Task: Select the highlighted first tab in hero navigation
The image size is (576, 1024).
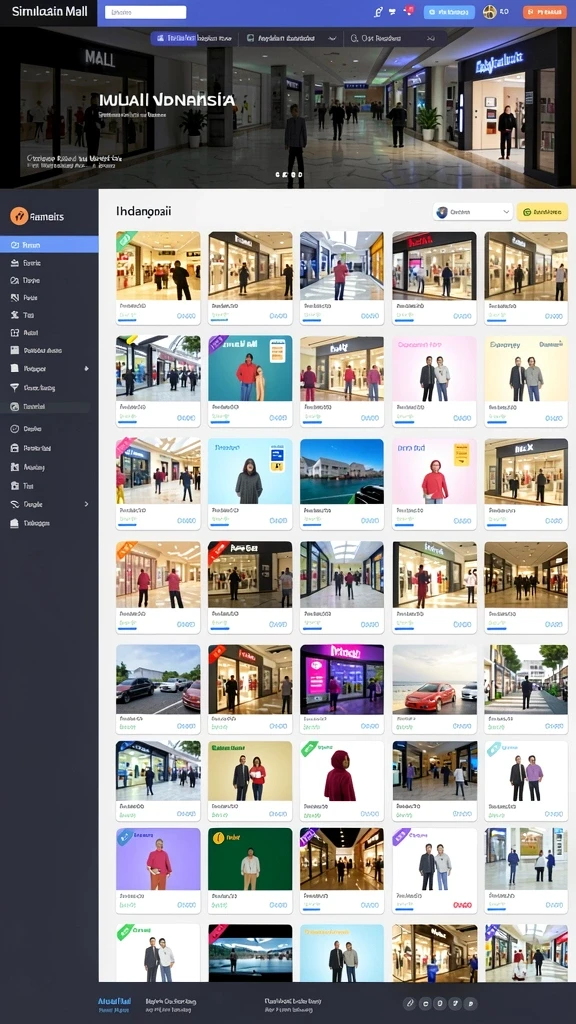Action: [174, 39]
